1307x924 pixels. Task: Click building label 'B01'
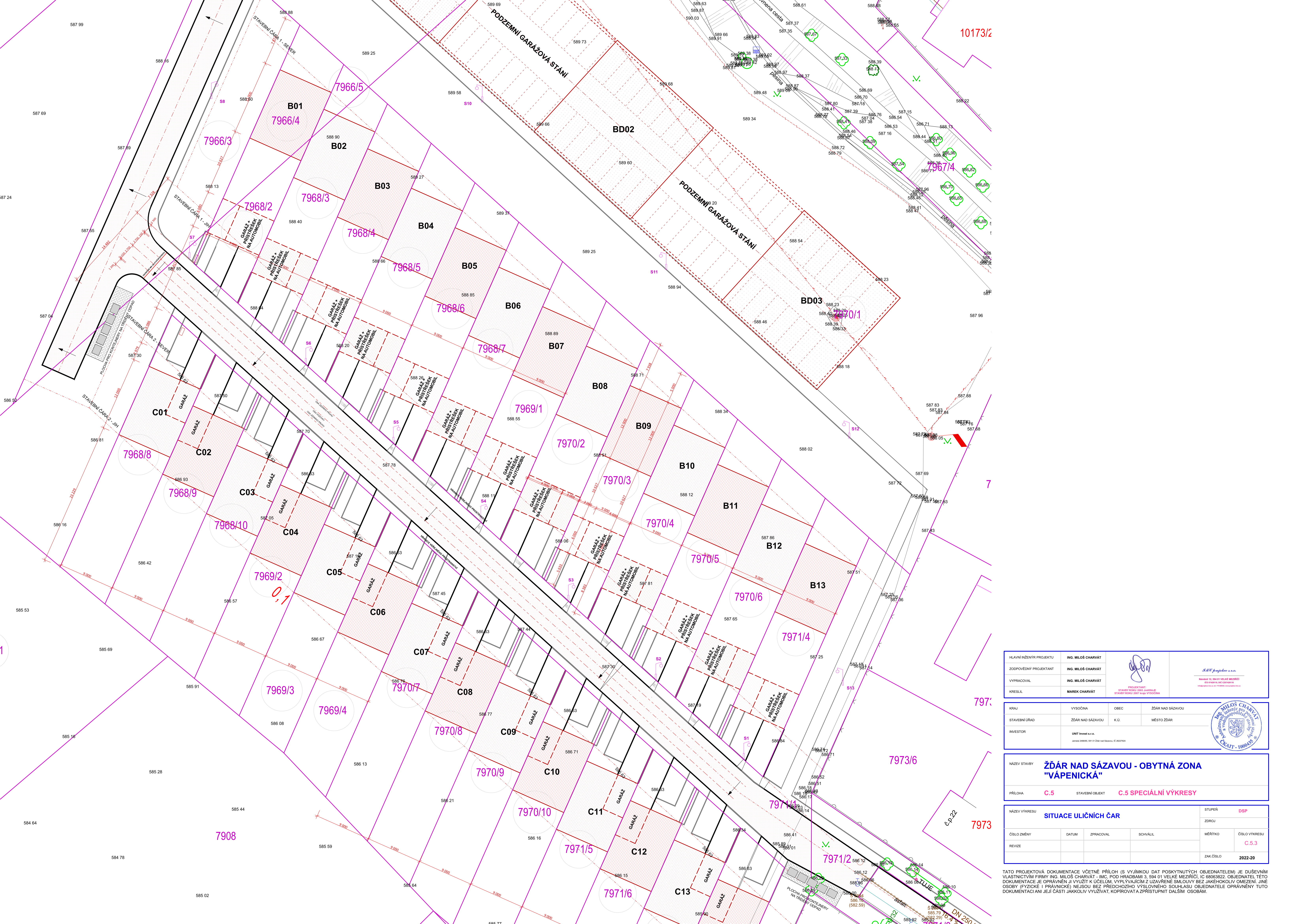(x=295, y=106)
